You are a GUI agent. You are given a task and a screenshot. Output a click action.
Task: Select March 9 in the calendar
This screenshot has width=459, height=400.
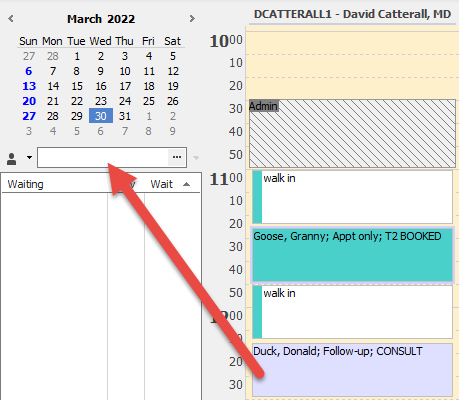coord(101,71)
